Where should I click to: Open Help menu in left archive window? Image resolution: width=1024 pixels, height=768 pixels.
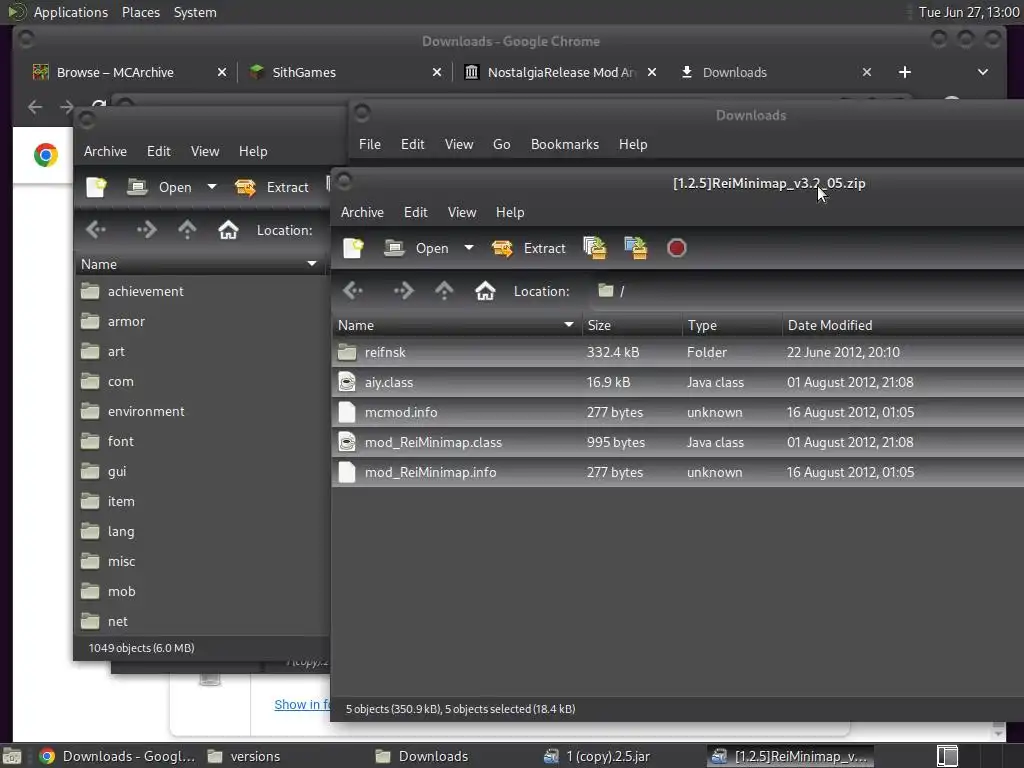[253, 152]
